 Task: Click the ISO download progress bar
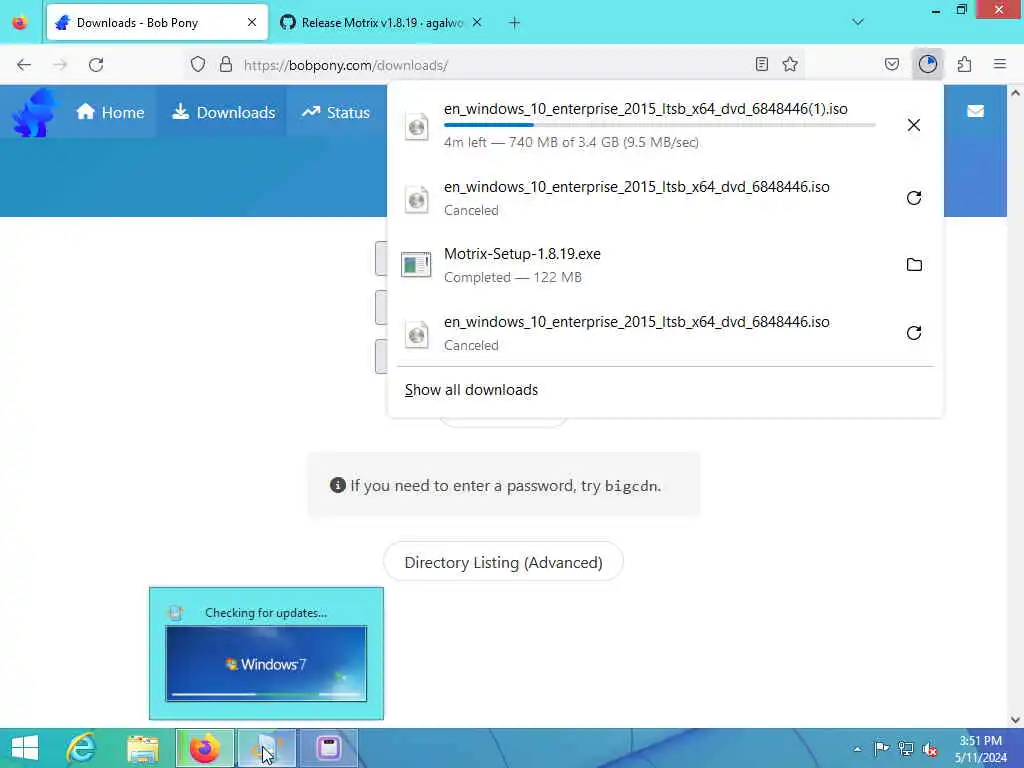[x=660, y=125]
